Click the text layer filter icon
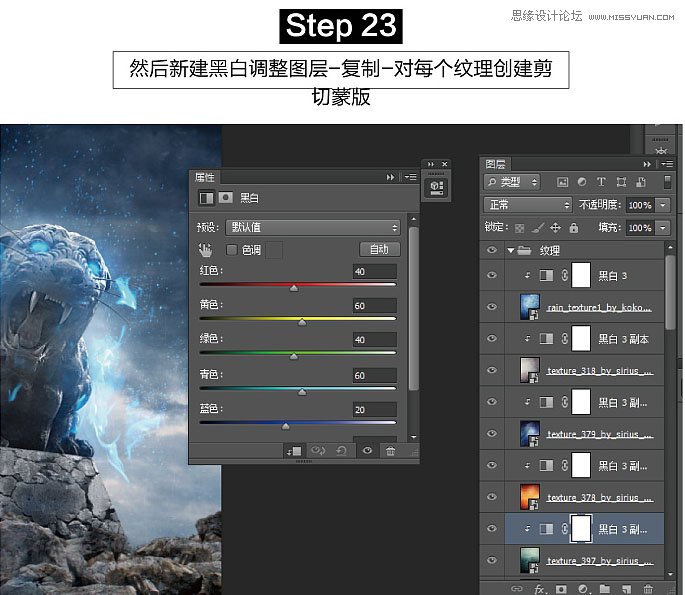The height and width of the screenshot is (595, 685). [600, 182]
